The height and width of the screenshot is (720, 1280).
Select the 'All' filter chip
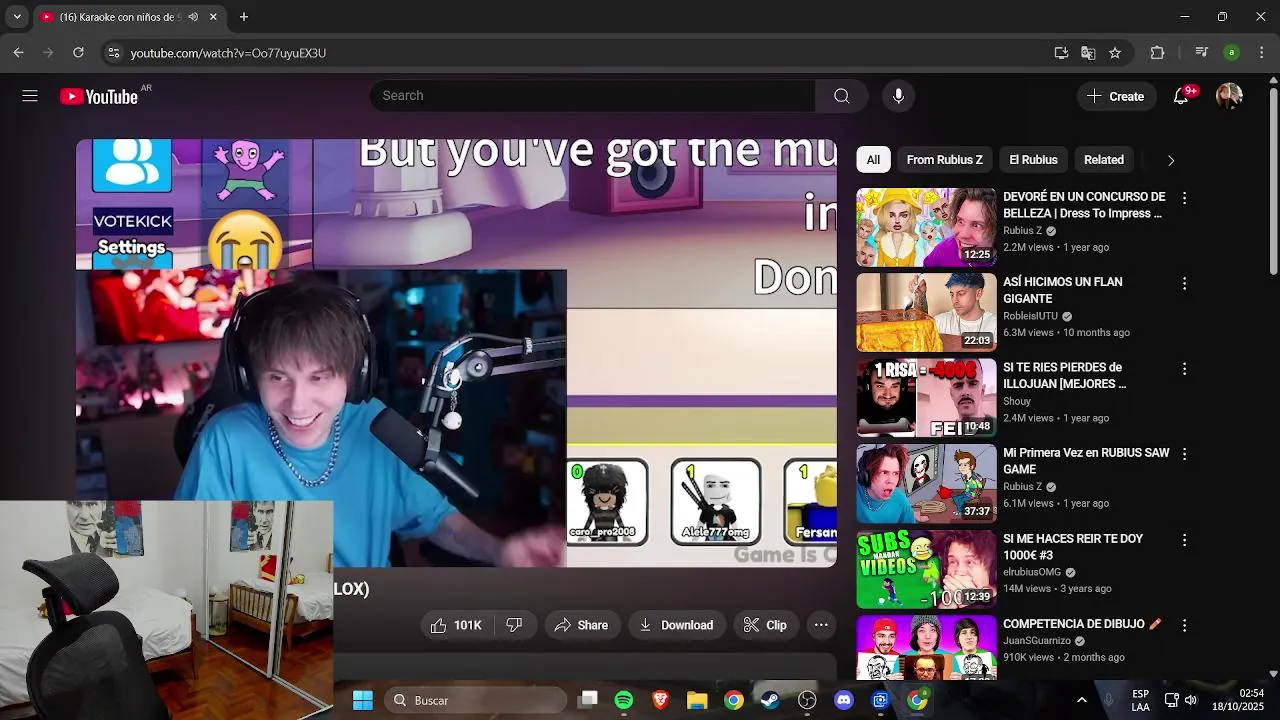873,160
